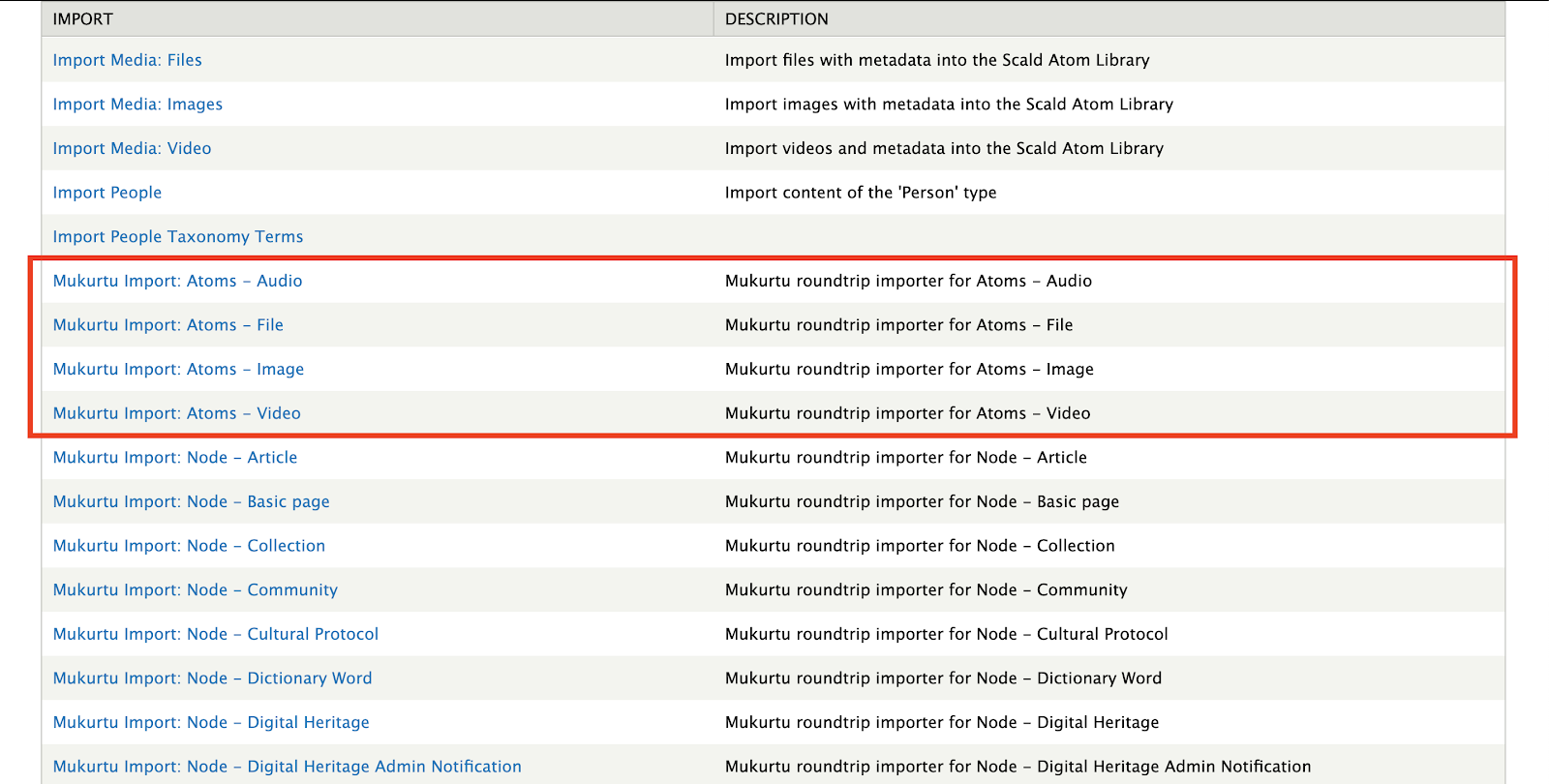The image size is (1549, 784).
Task: Click description 'Import videos and metadata into the Scald Atom Library'
Action: (x=944, y=148)
